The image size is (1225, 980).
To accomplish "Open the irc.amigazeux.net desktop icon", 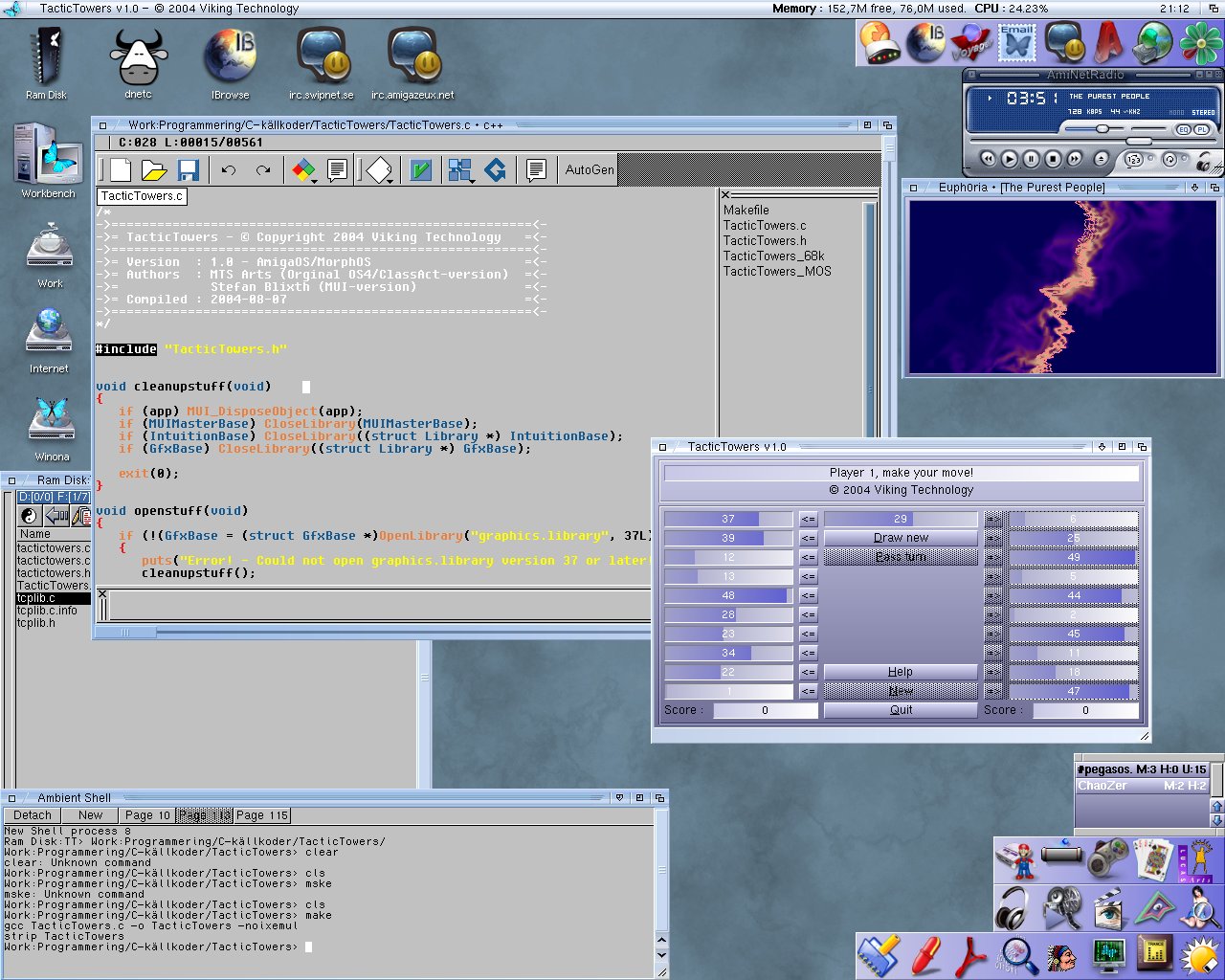I will point(412,64).
